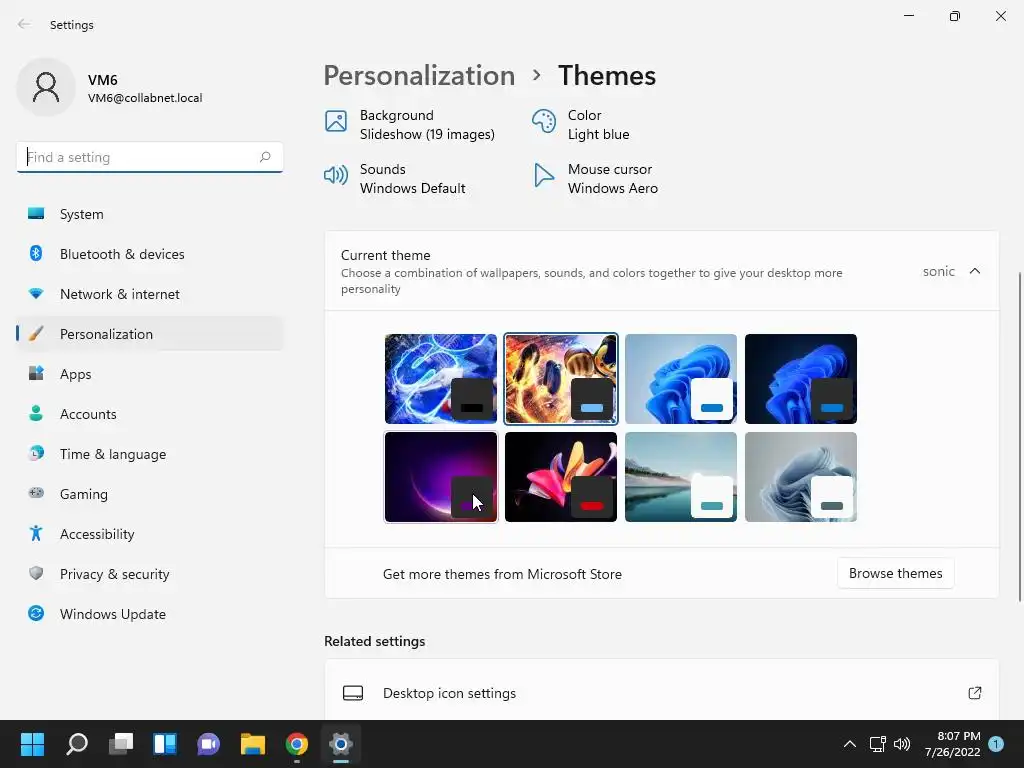Open Sounds Windows Default setting
The width and height of the screenshot is (1024, 768).
395,178
